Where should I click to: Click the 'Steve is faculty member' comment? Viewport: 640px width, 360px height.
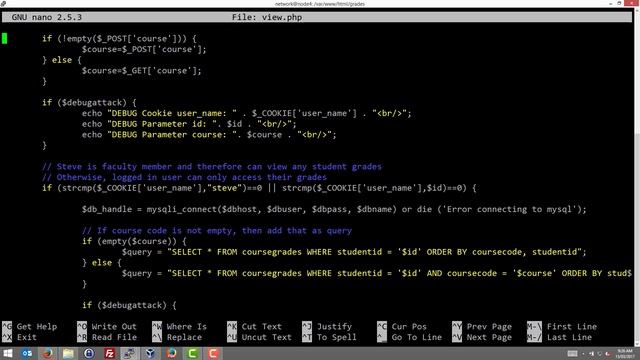tap(212, 167)
